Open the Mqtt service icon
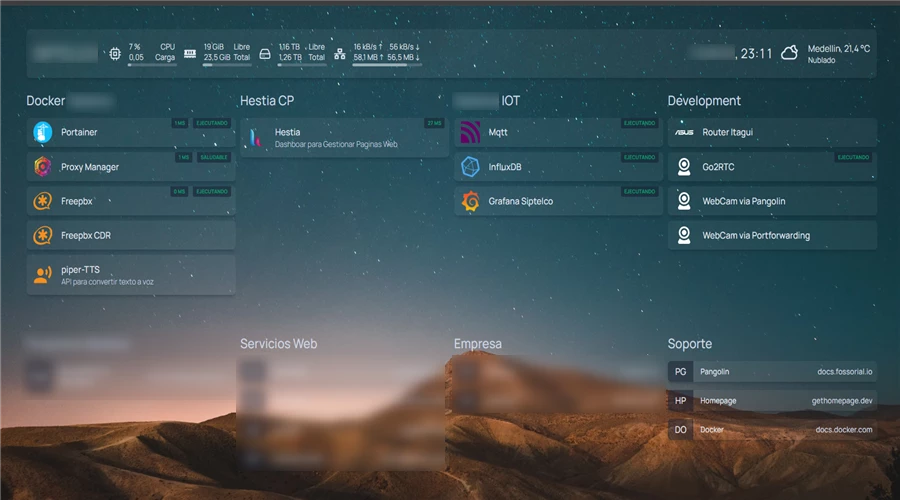This screenshot has height=500, width=900. coord(470,132)
